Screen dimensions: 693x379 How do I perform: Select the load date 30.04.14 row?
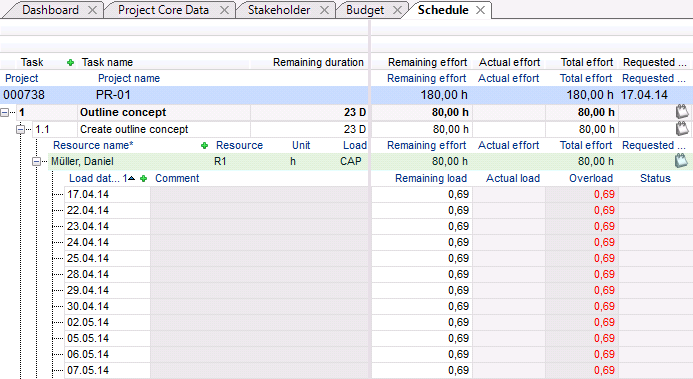click(x=88, y=306)
